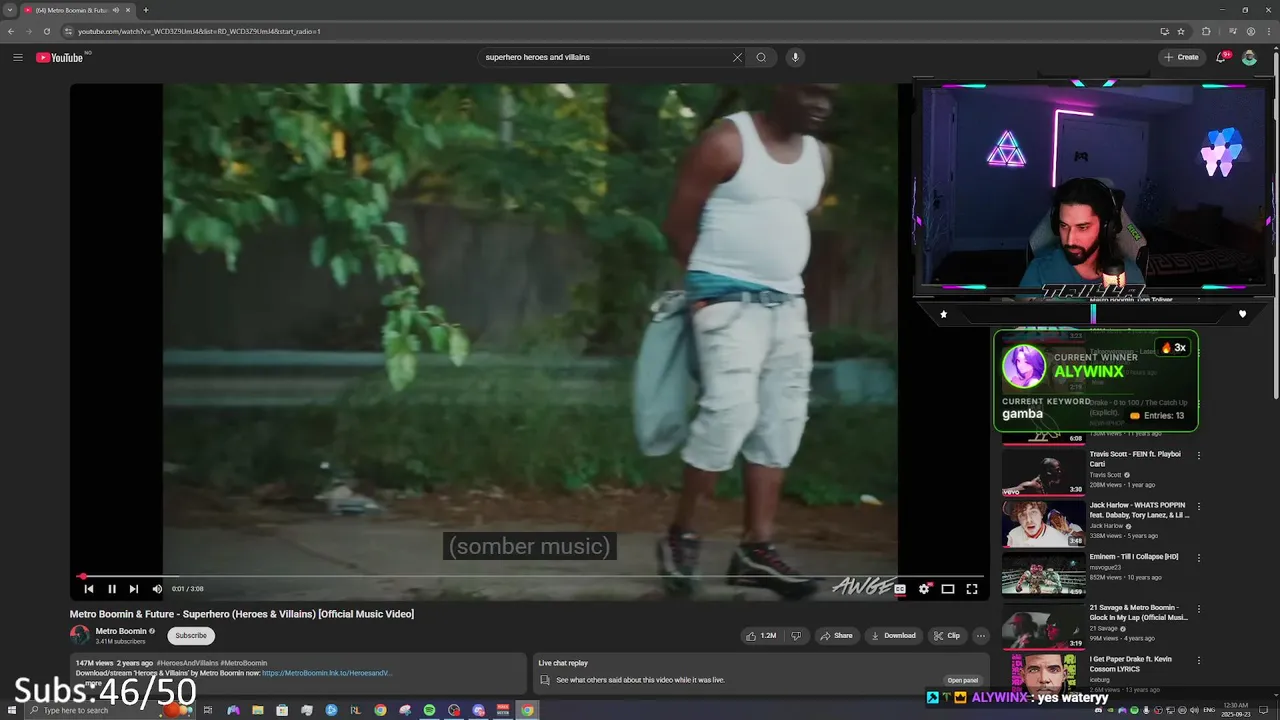Click the #HeroesAndVillains hashtag

pos(187,663)
